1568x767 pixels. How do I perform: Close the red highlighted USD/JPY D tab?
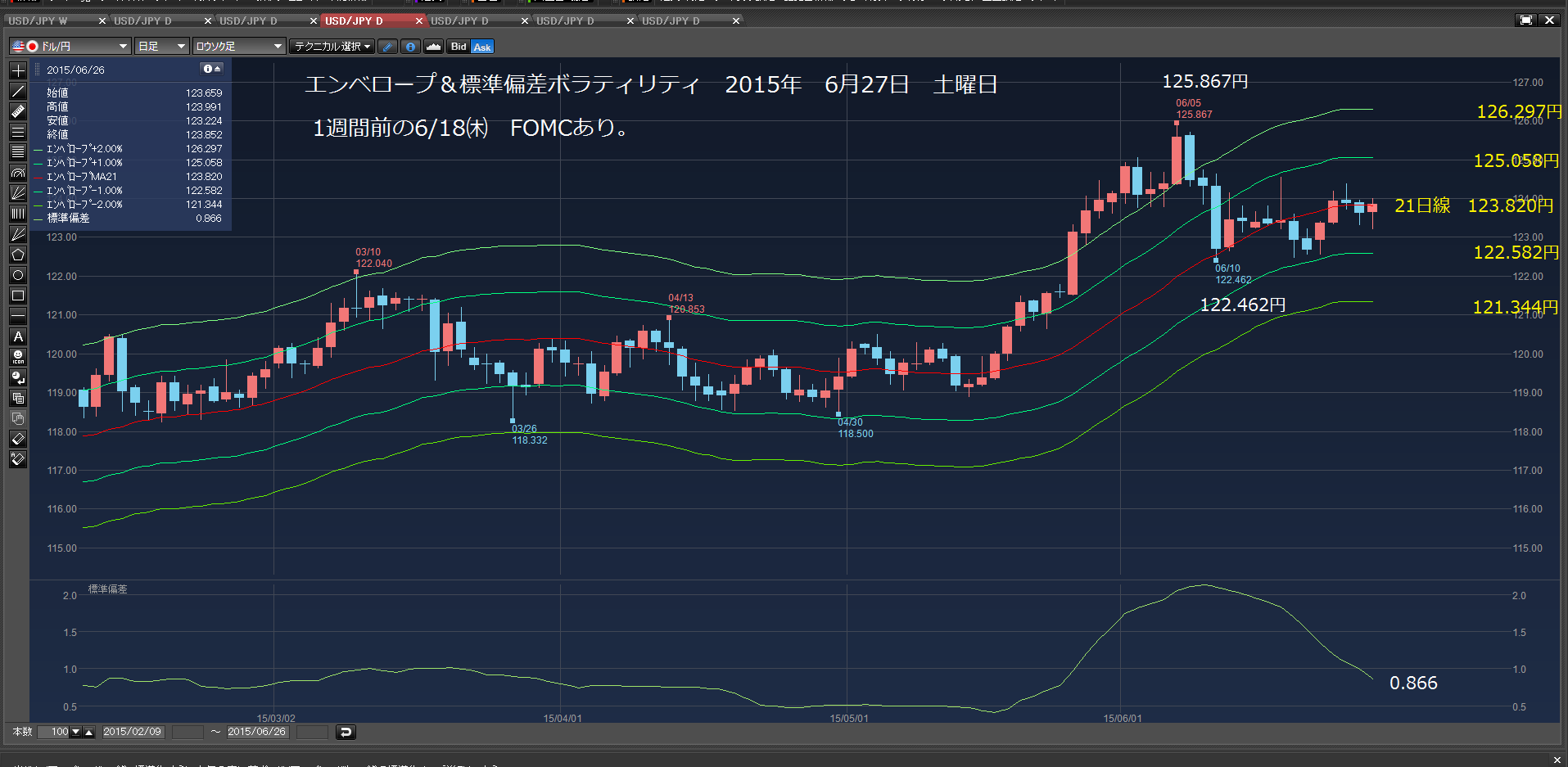419,20
